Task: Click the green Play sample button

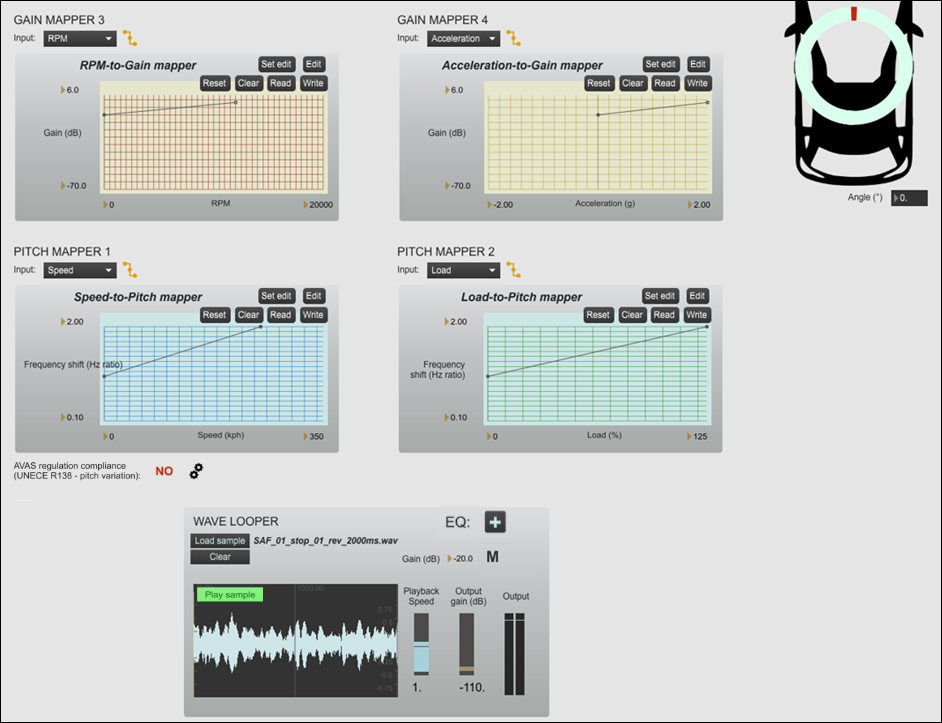Action: click(x=230, y=594)
